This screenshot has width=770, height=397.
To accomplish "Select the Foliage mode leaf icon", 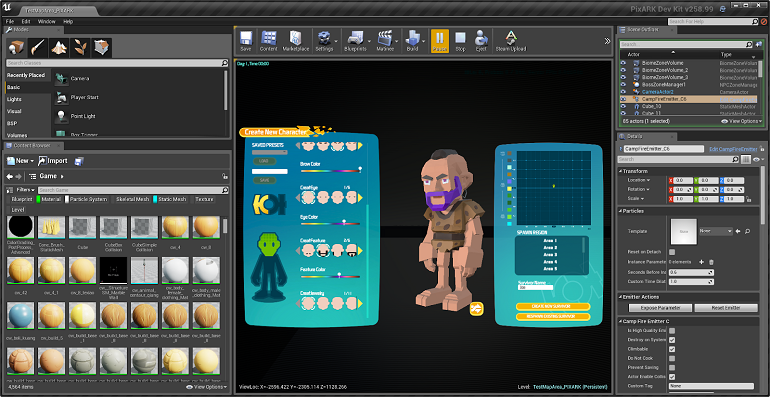I will click(81, 48).
